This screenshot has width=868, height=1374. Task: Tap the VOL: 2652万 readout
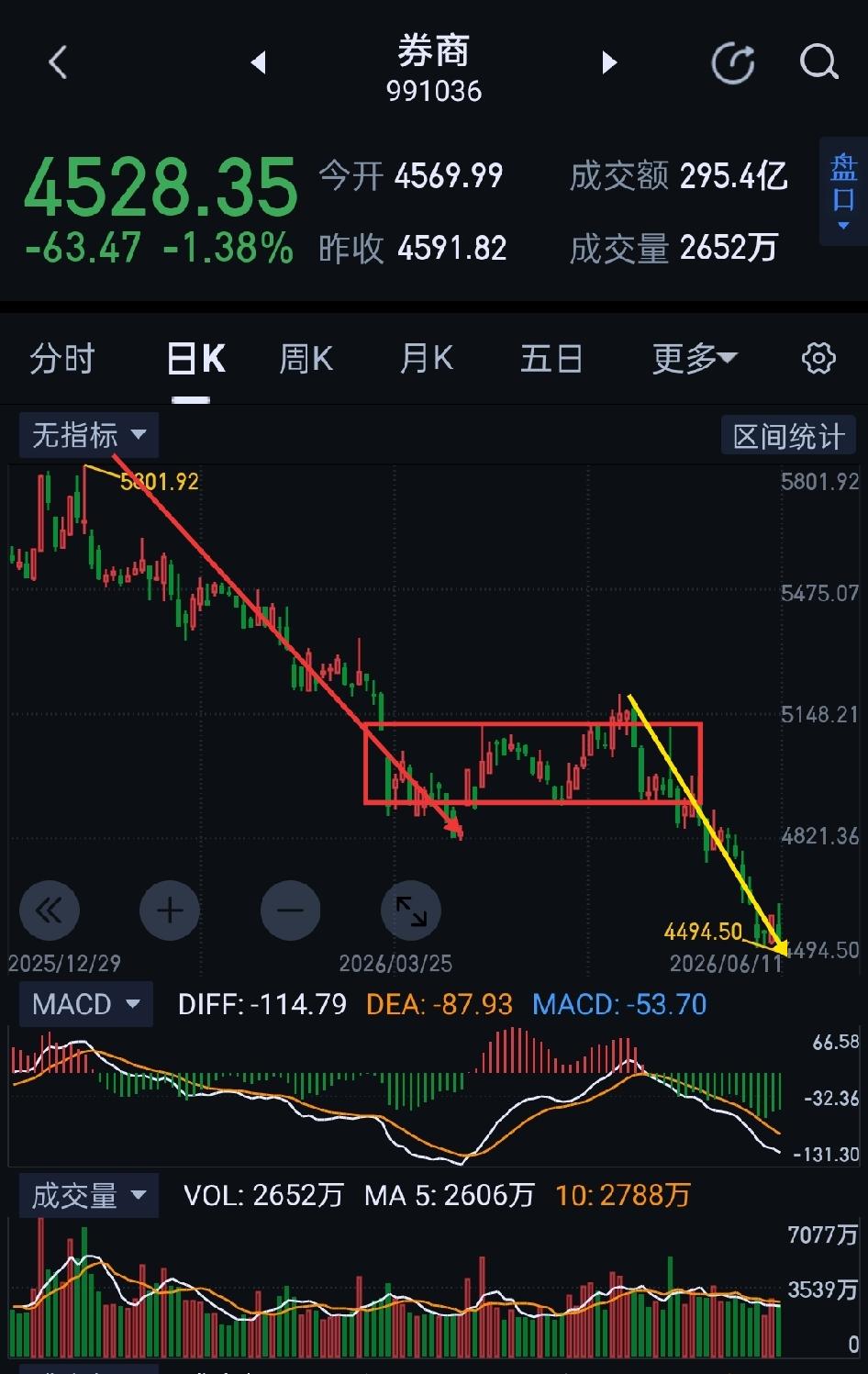click(263, 1195)
